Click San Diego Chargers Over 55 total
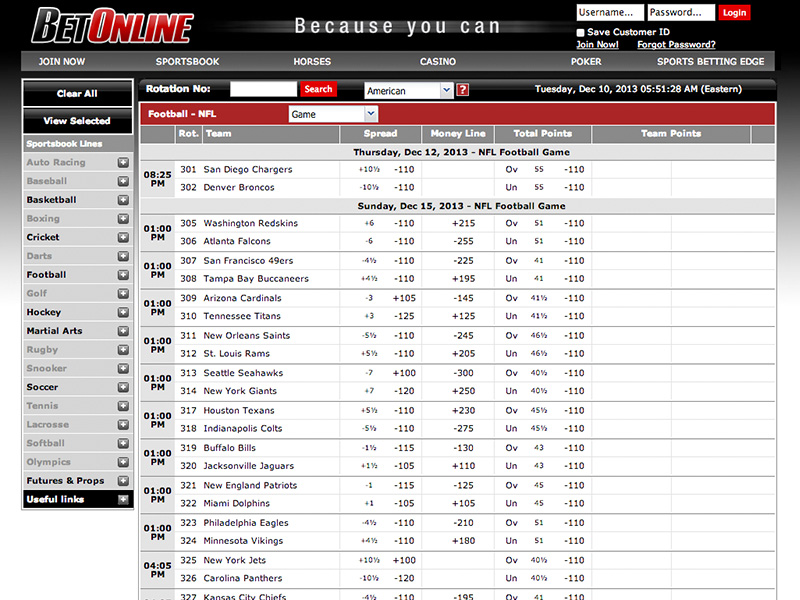Image resolution: width=800 pixels, height=600 pixels. [x=544, y=170]
